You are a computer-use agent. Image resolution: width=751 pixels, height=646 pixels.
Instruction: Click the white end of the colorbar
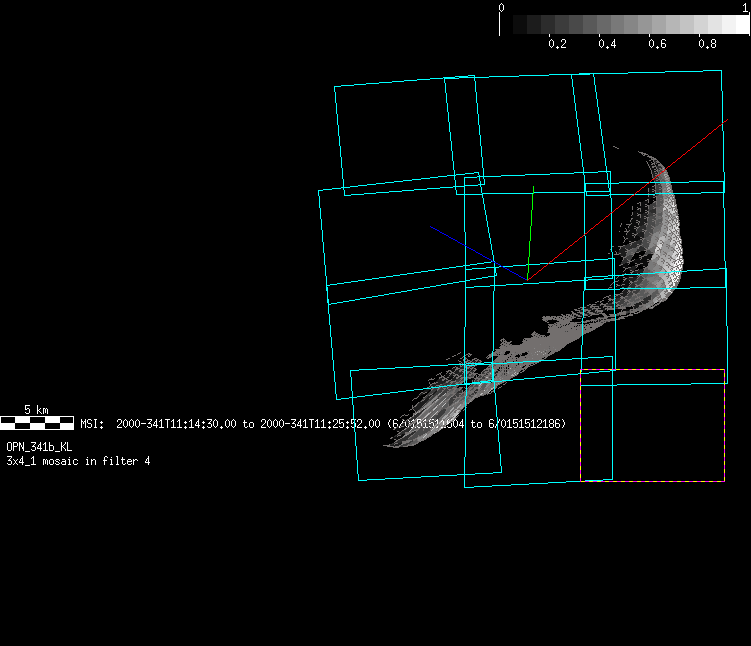740,25
